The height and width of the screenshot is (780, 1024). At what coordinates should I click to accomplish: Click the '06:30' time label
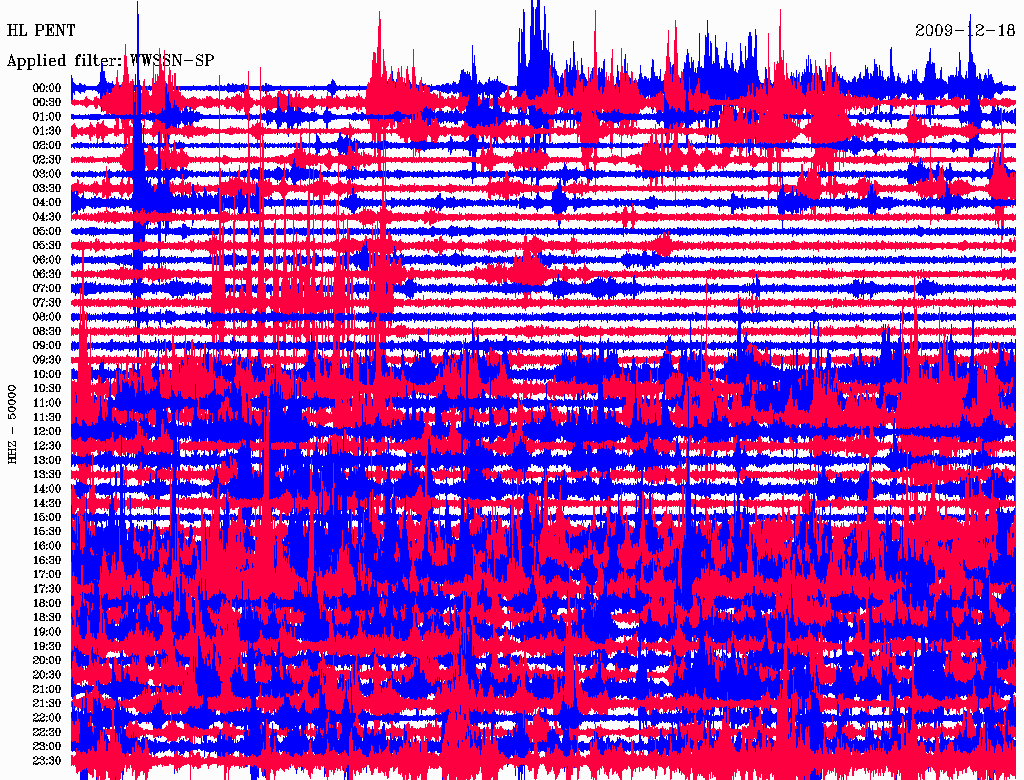[x=47, y=274]
